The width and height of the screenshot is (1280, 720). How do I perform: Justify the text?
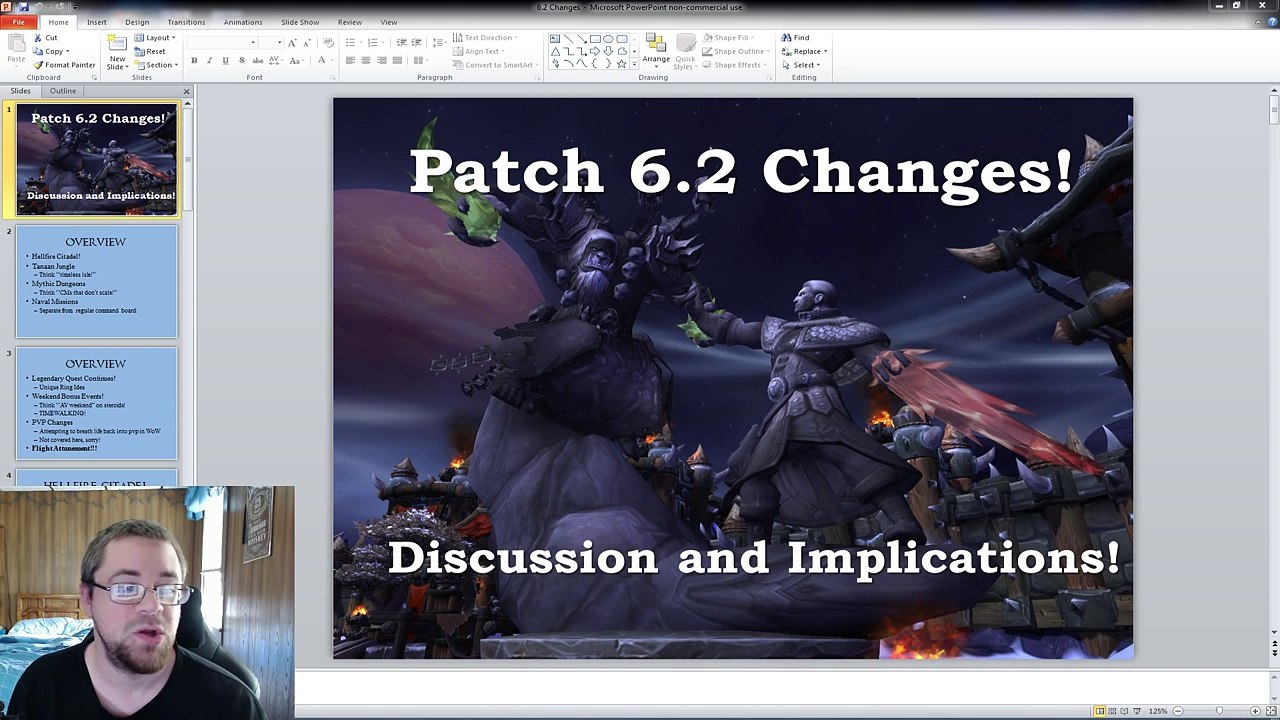coord(397,61)
